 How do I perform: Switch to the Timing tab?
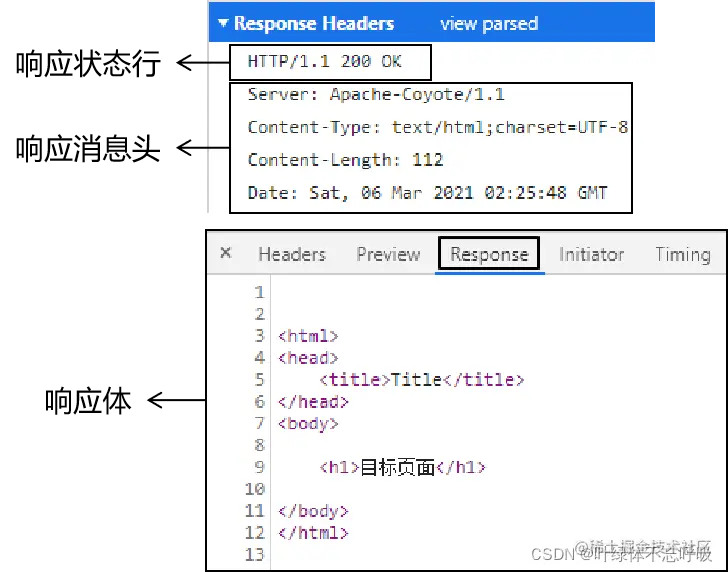pyautogui.click(x=682, y=254)
